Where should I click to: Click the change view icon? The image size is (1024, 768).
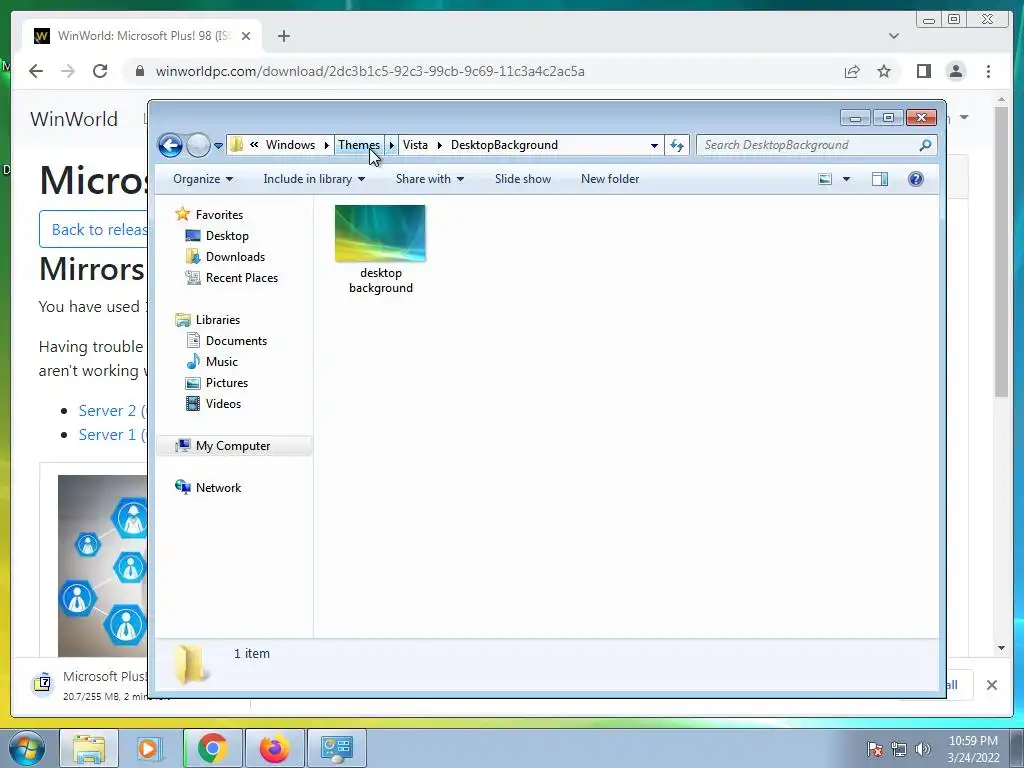825,179
